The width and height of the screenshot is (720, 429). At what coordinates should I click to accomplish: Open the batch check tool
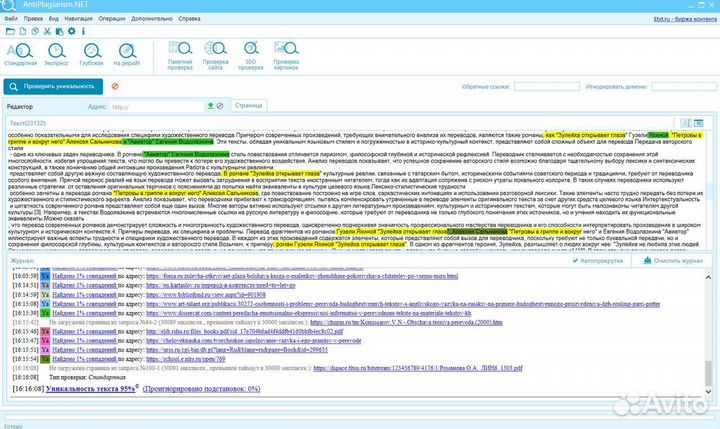[180, 54]
